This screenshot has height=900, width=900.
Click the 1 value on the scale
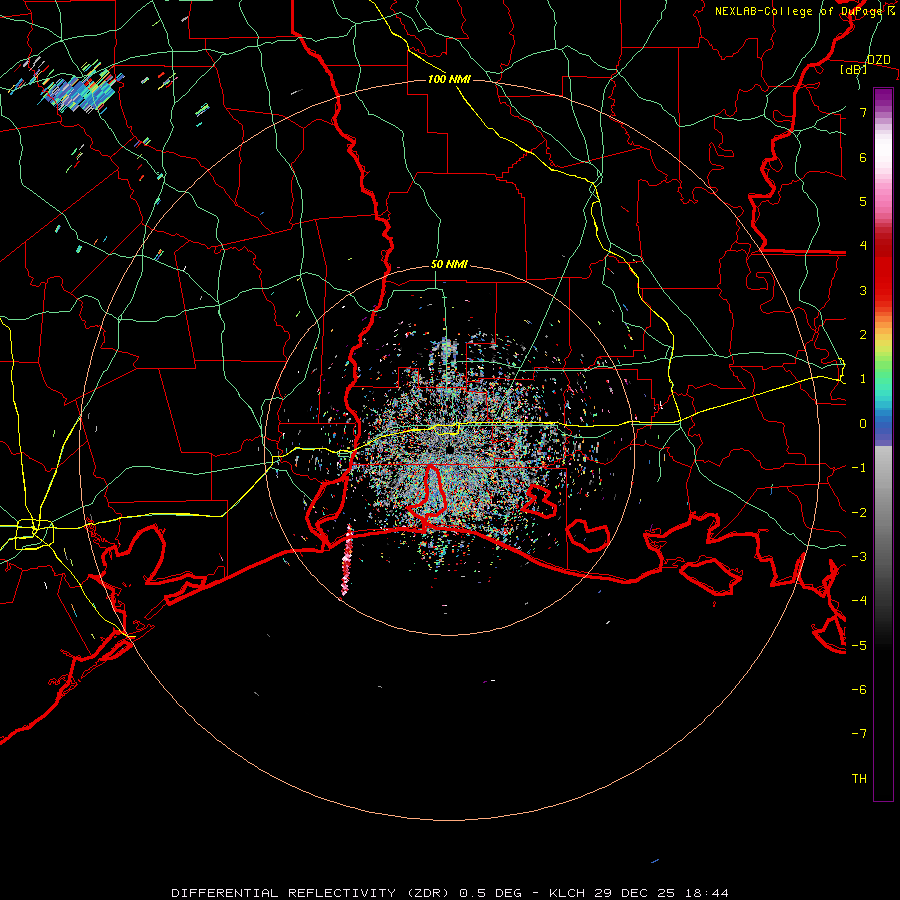click(x=863, y=379)
